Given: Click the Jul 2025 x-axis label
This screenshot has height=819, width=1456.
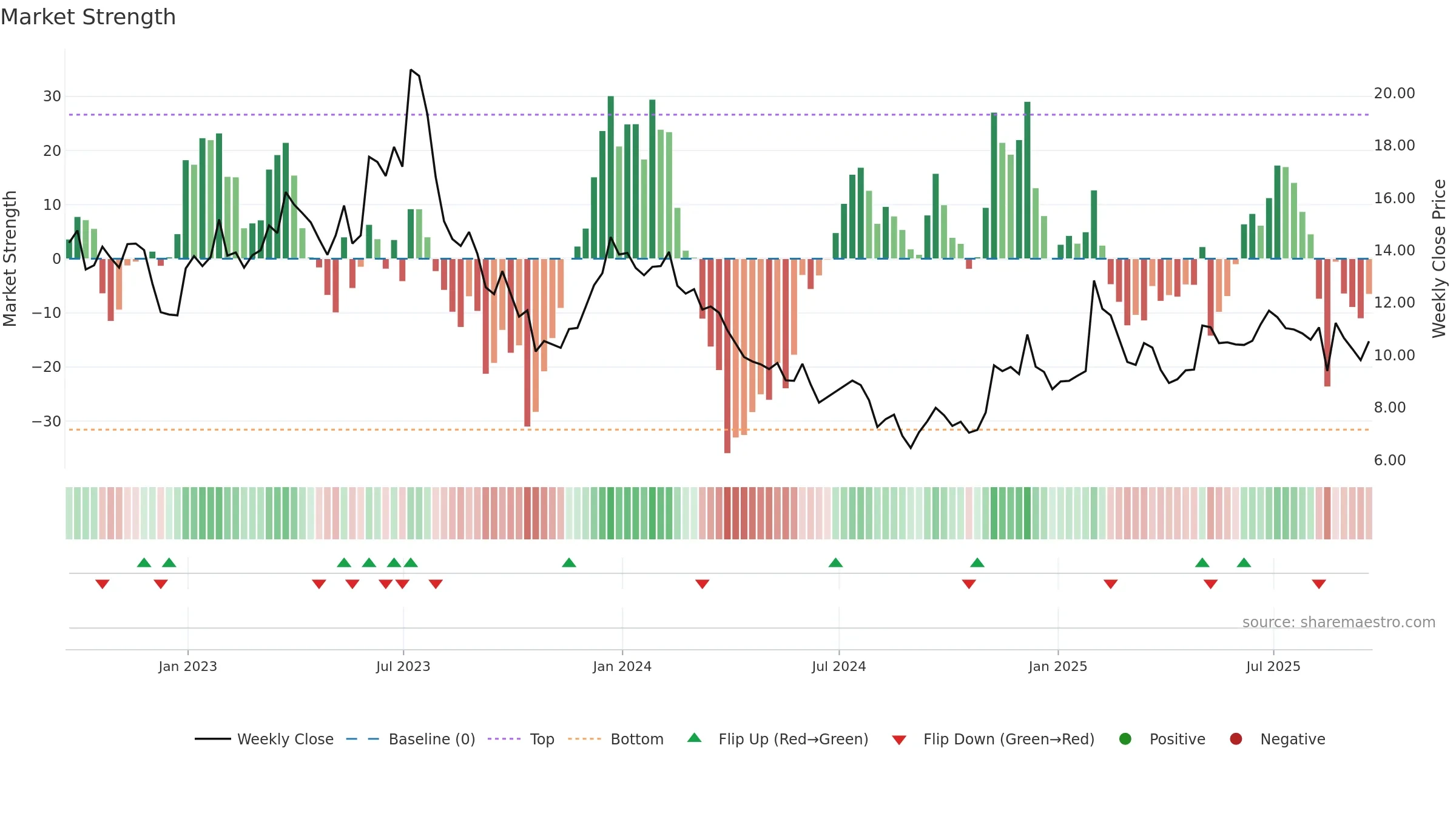Looking at the screenshot, I should (1273, 666).
